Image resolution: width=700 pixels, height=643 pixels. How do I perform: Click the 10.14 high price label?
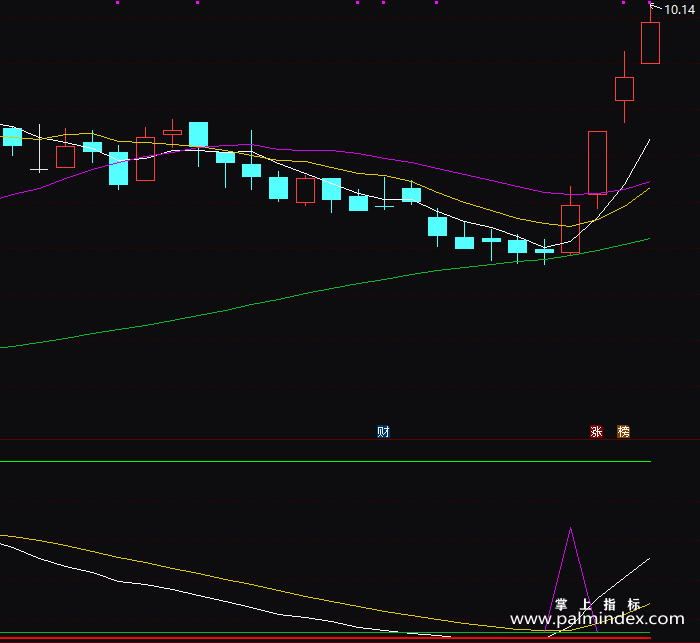[679, 10]
